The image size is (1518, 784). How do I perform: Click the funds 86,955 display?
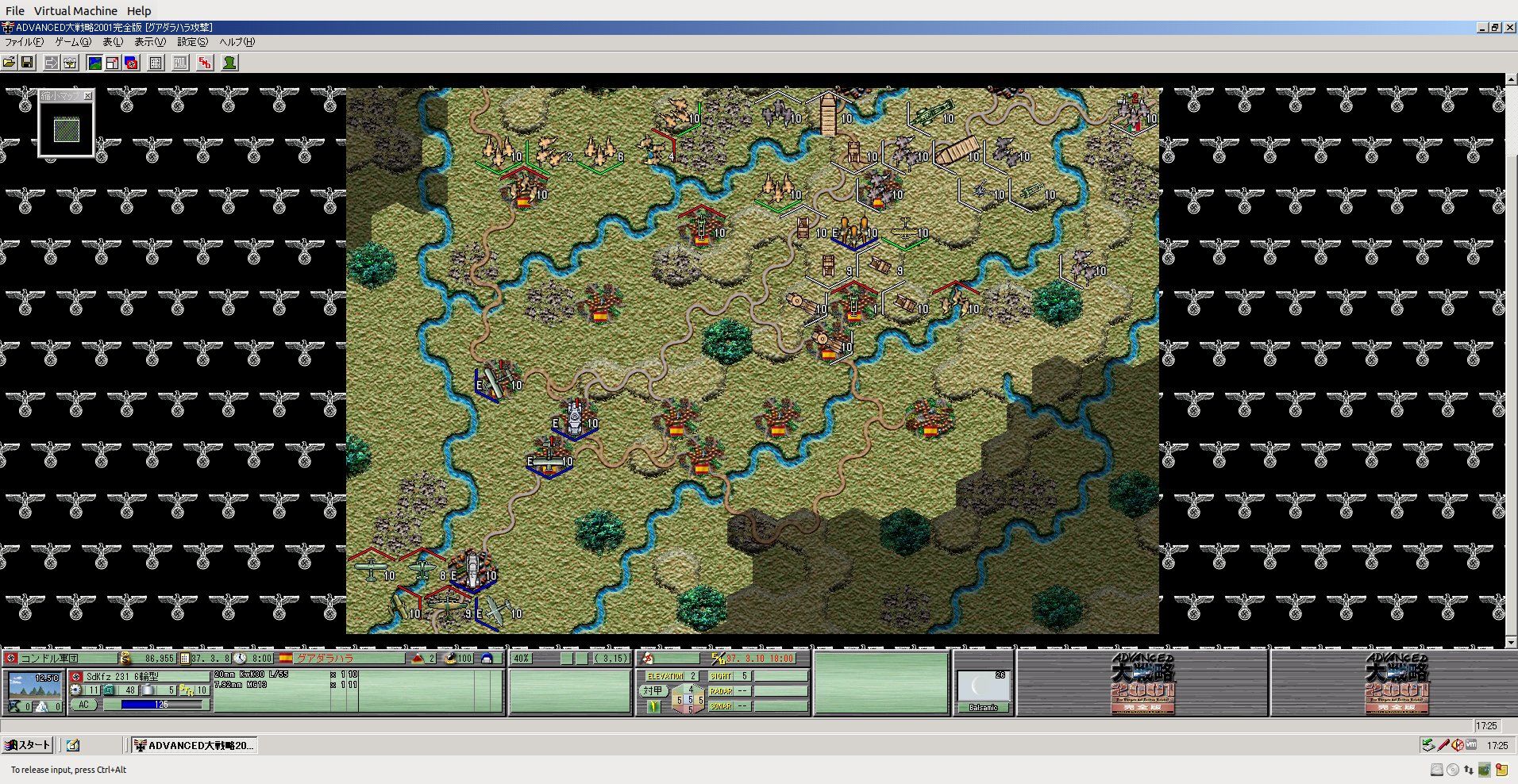pos(154,658)
